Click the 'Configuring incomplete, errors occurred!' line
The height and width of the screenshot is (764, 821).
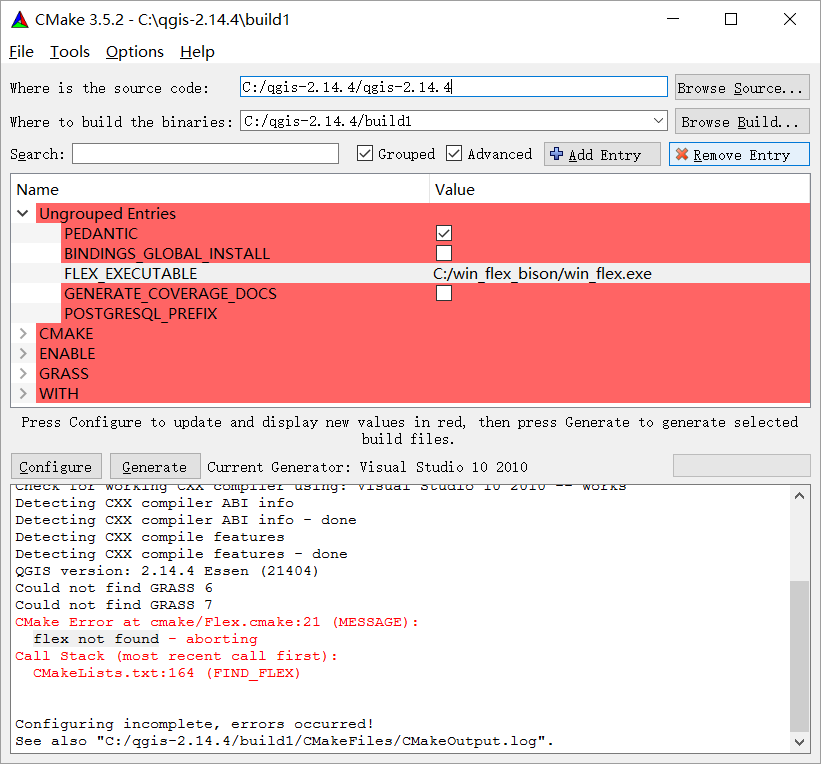(194, 724)
